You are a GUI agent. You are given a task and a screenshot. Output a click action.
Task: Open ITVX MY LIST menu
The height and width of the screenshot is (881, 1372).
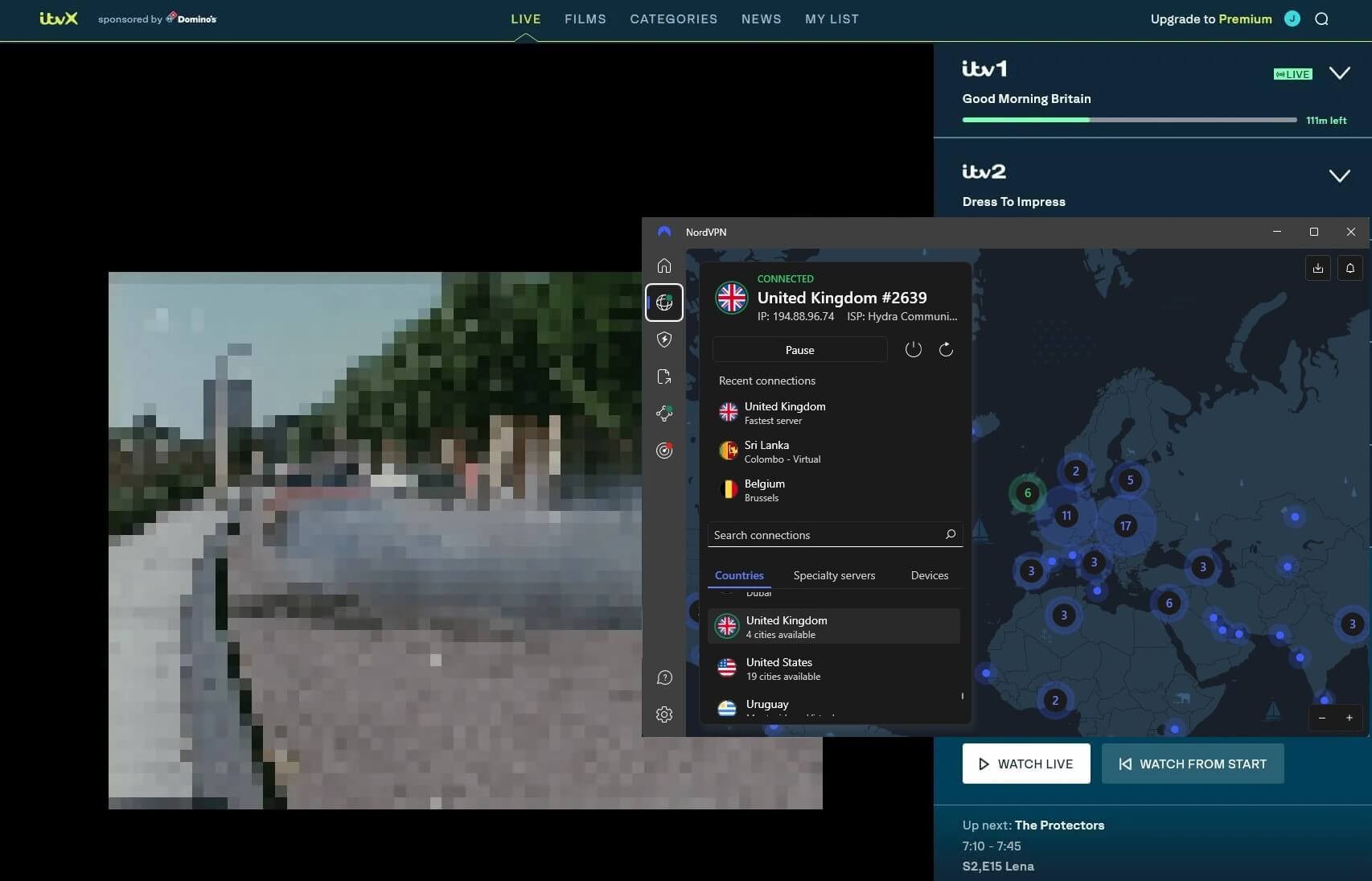coord(832,19)
